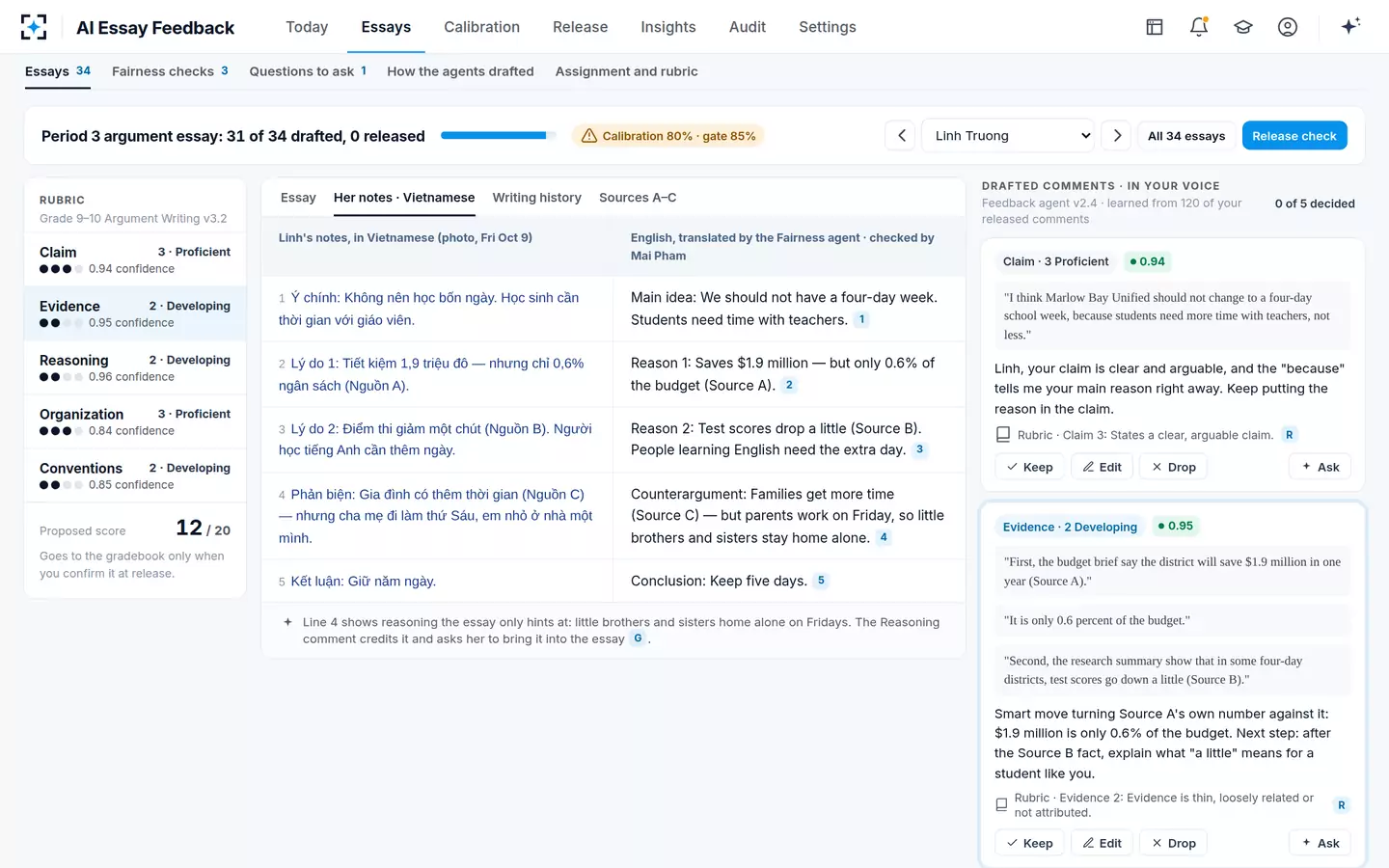The image size is (1389, 868).
Task: Keep the Claim drafted comment
Action: (1029, 467)
